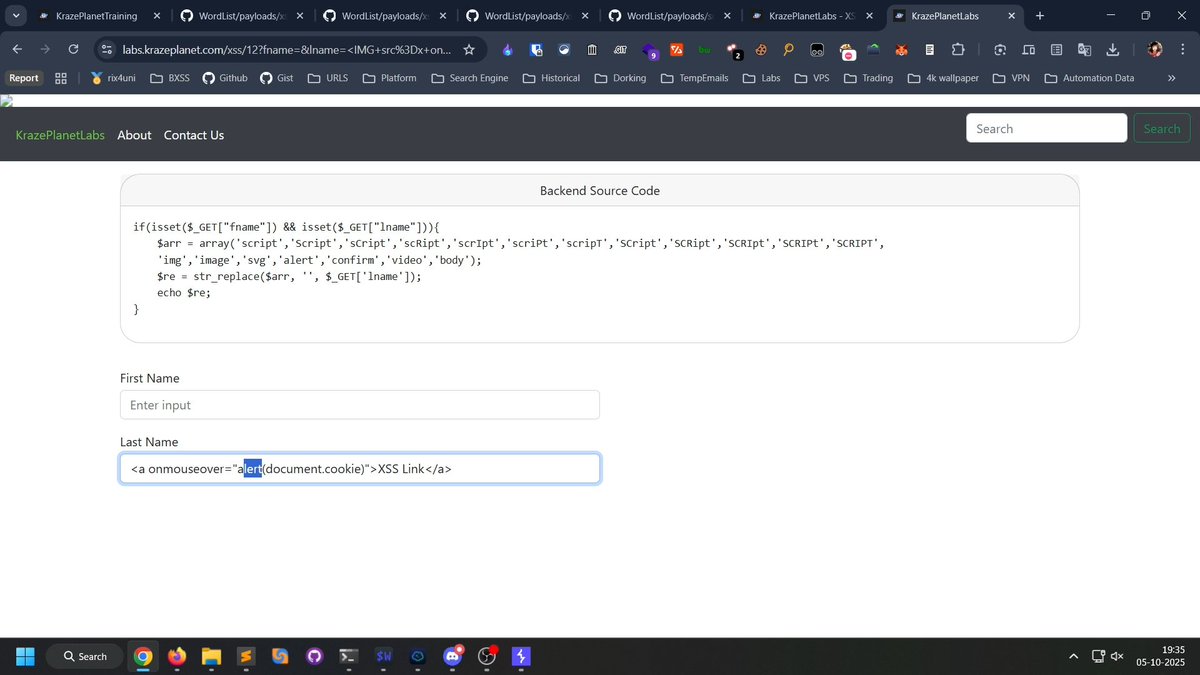Screen dimensions: 1200x675
Task: Open the Dorking bookmarks folder
Action: [x=619, y=78]
